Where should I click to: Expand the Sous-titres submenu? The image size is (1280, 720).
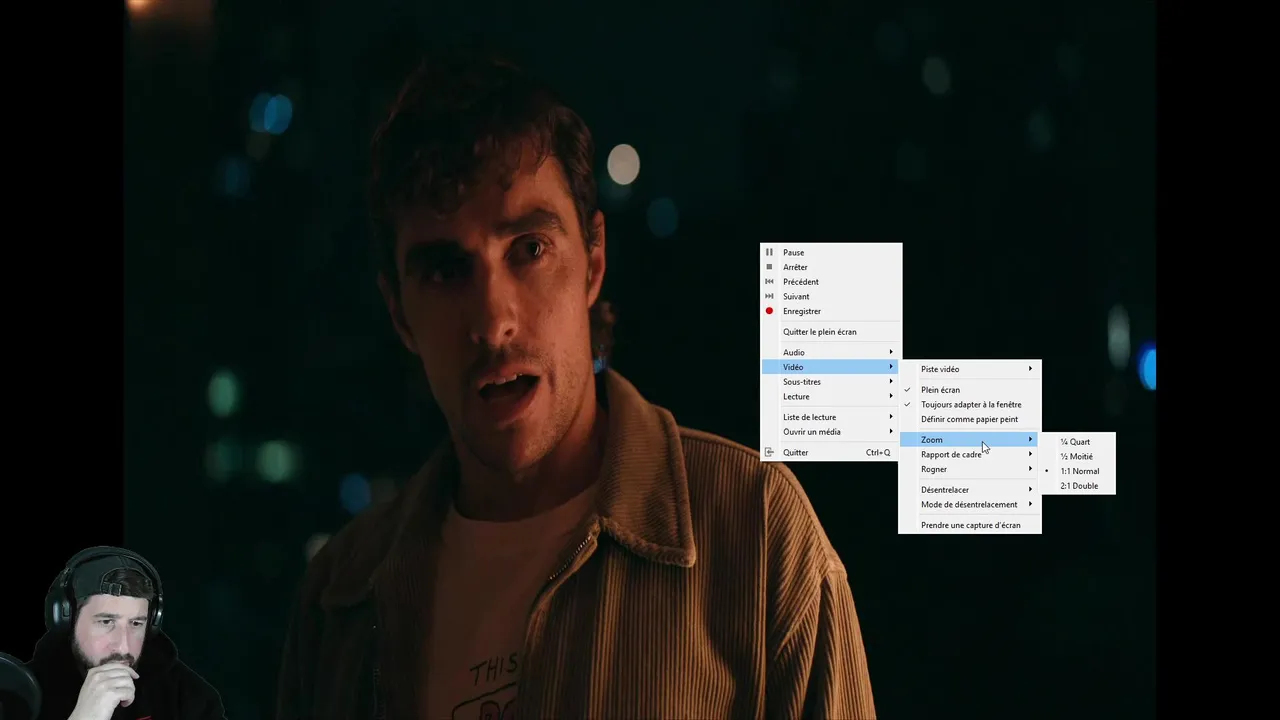(x=830, y=382)
